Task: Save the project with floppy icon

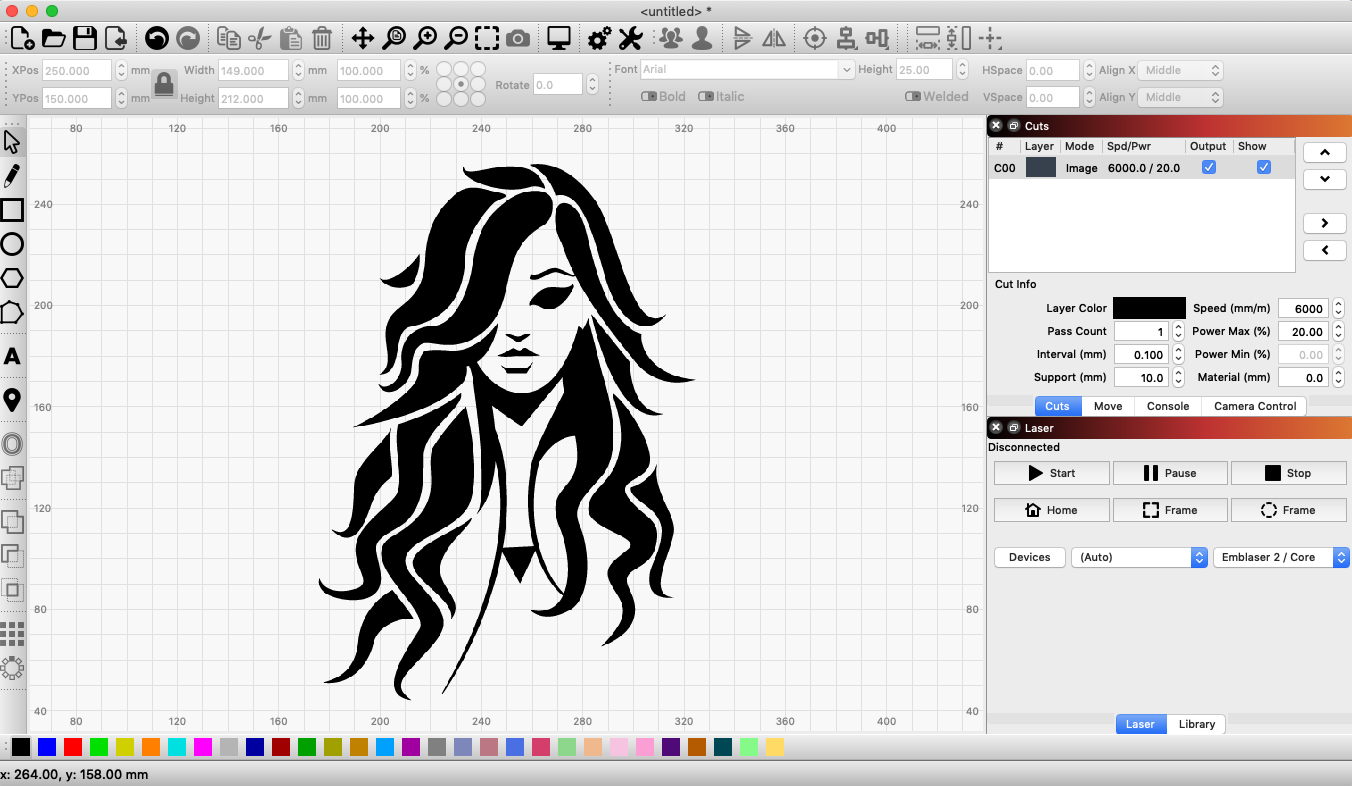Action: click(85, 39)
